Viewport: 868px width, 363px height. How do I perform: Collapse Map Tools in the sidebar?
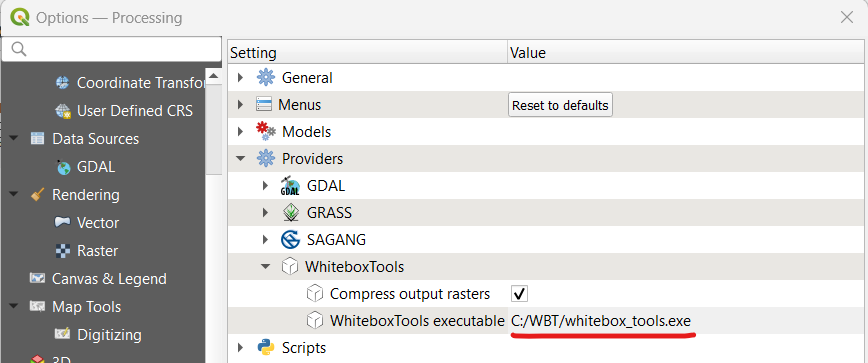point(14,307)
